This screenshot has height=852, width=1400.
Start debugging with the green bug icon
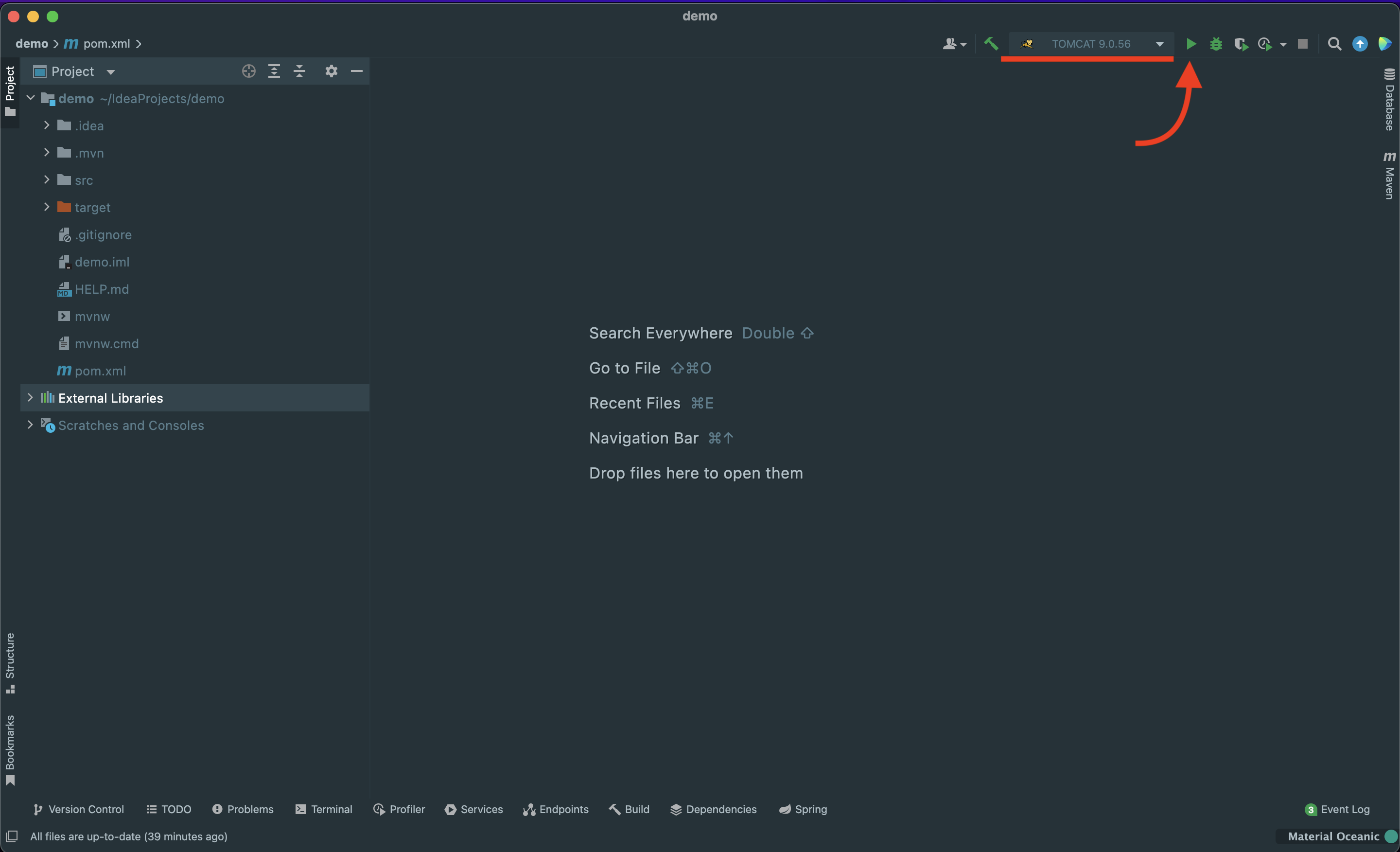tap(1215, 44)
